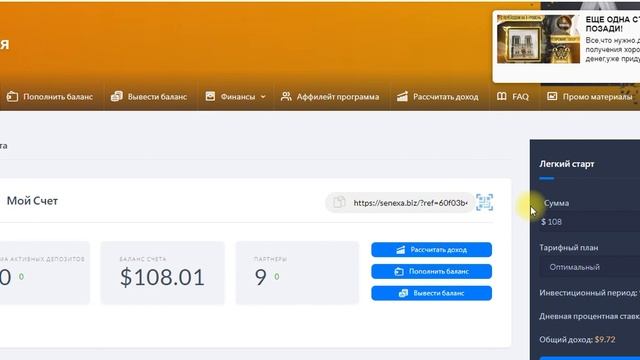Open Рассчитать доход in the navigation bar

click(x=438, y=97)
